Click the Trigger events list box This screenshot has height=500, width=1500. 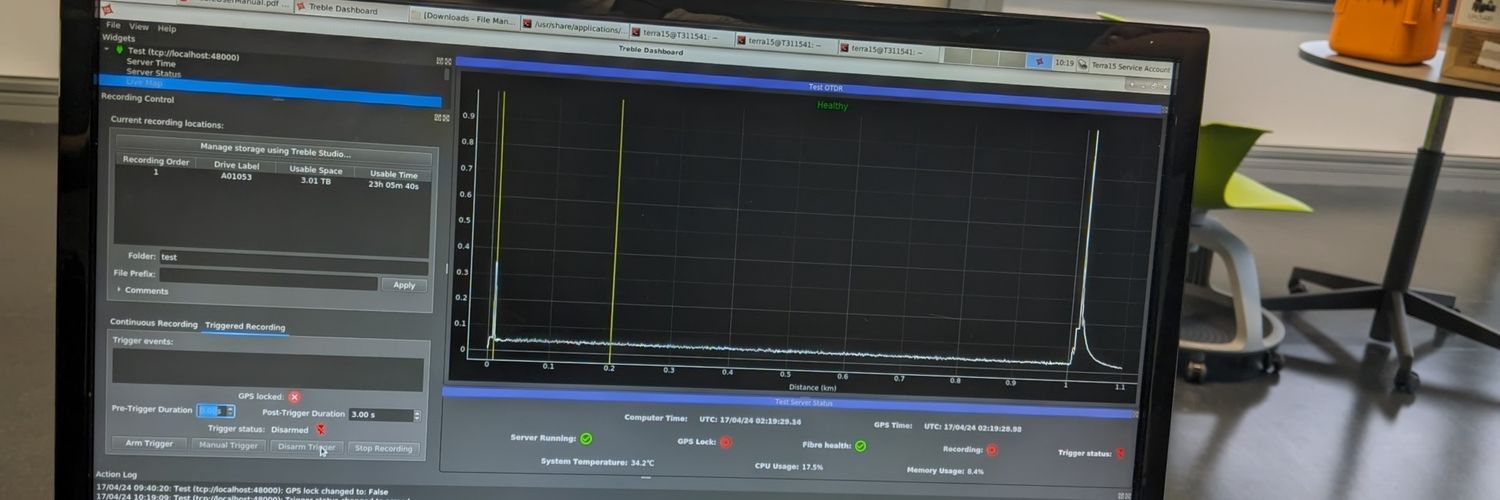pos(268,369)
